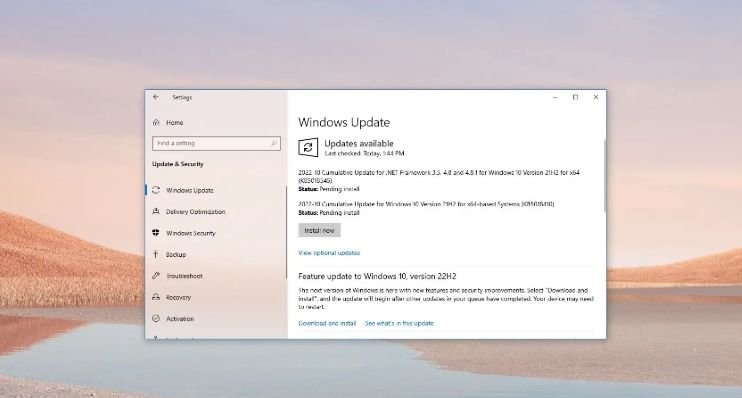Screen dimensions: 742x398
Task: Click the Update & Security section label
Action: [177, 164]
